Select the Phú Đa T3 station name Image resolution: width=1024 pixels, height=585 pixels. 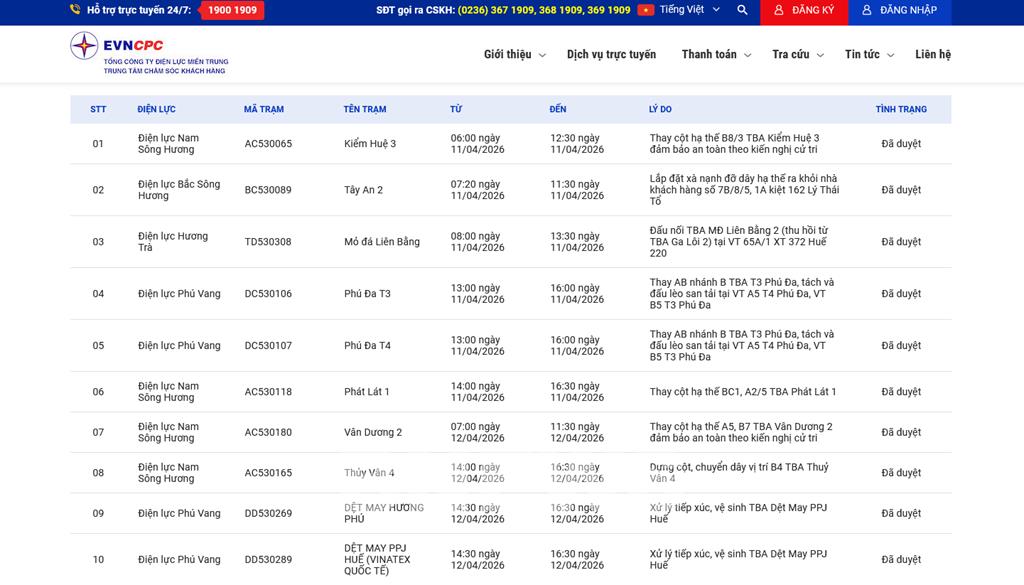point(367,294)
